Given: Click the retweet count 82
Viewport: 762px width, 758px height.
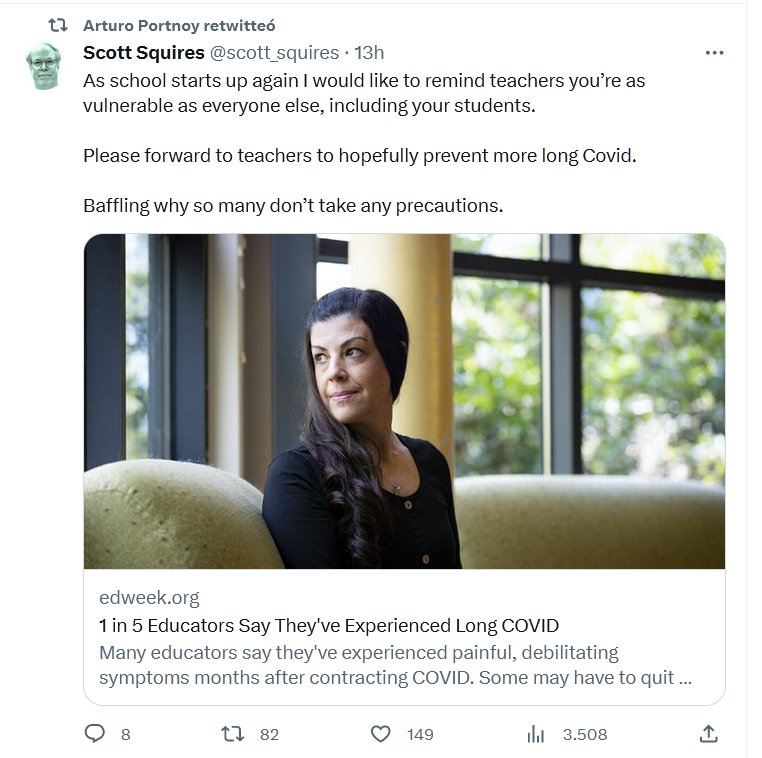Looking at the screenshot, I should click(269, 734).
